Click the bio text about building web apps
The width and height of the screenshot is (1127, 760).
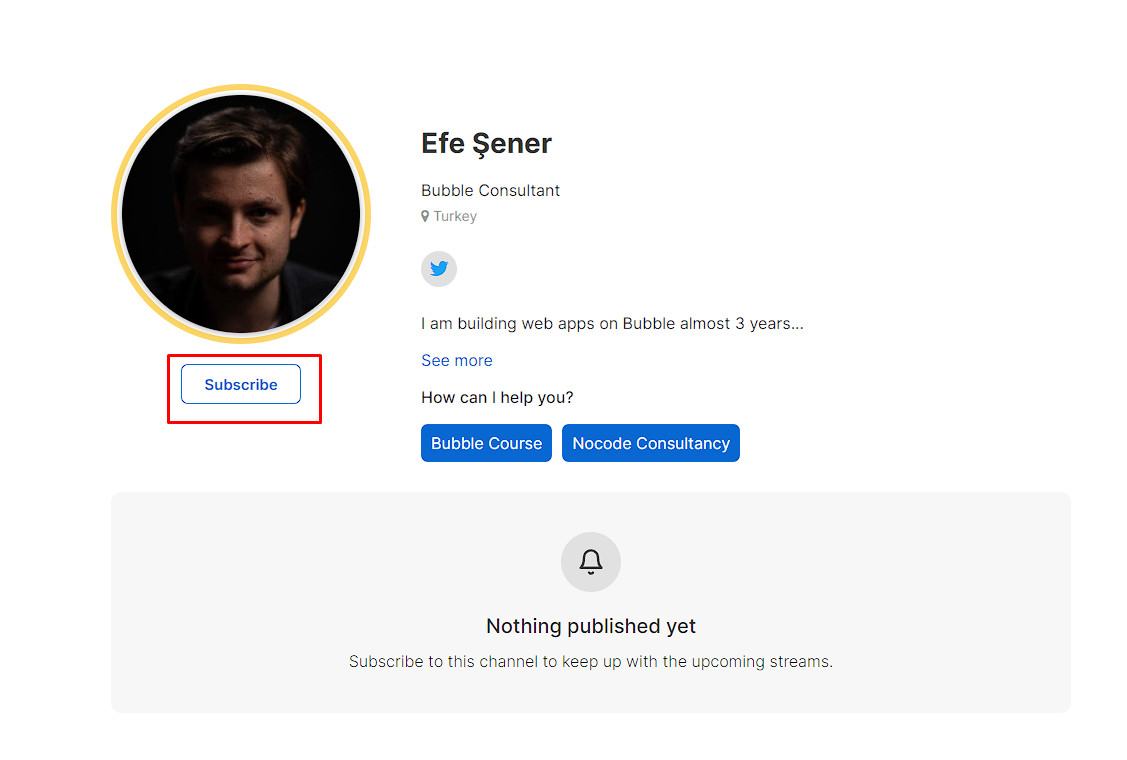point(612,324)
